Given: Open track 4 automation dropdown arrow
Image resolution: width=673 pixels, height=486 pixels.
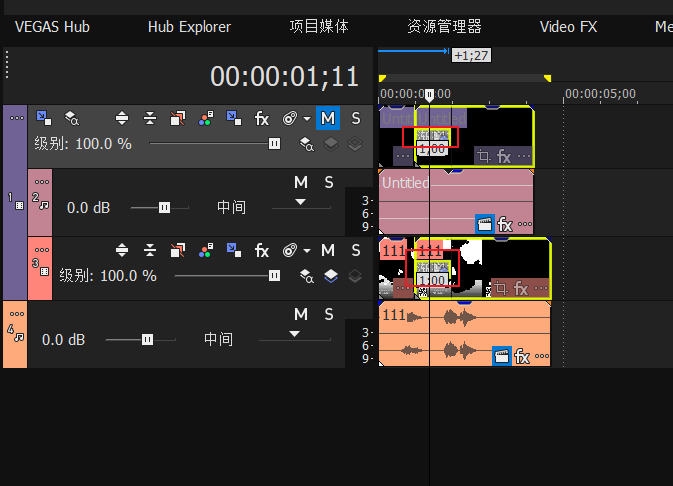Looking at the screenshot, I should pos(294,334).
